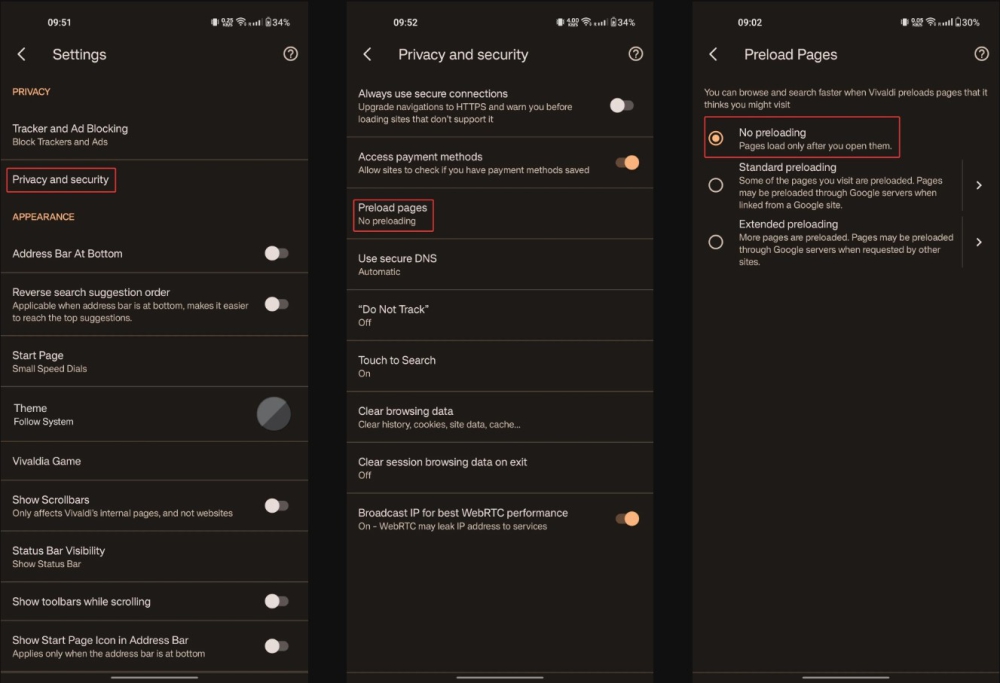Toggle Address Bar At Bottom switch

276,254
